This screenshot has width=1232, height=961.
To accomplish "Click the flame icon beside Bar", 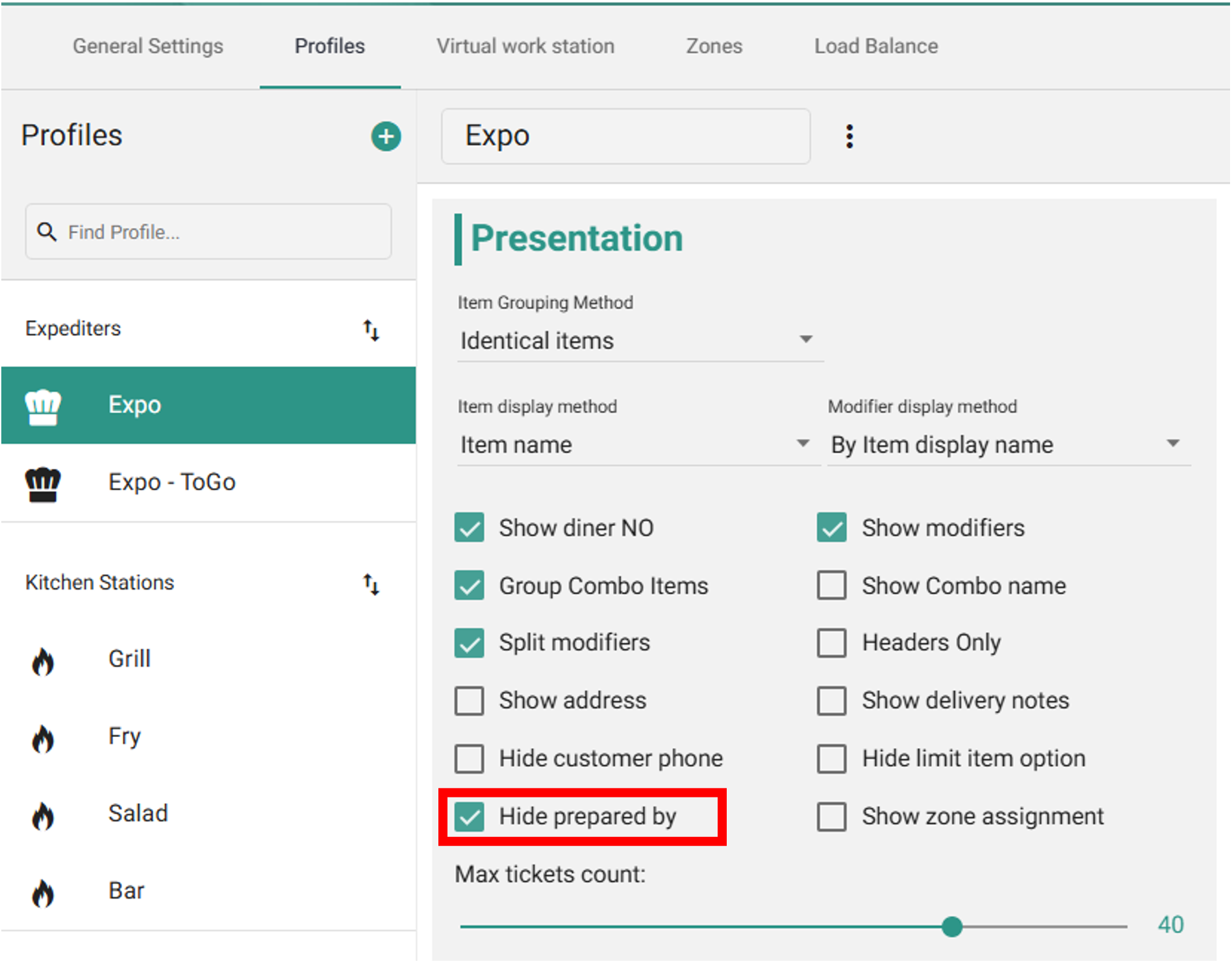I will (43, 893).
